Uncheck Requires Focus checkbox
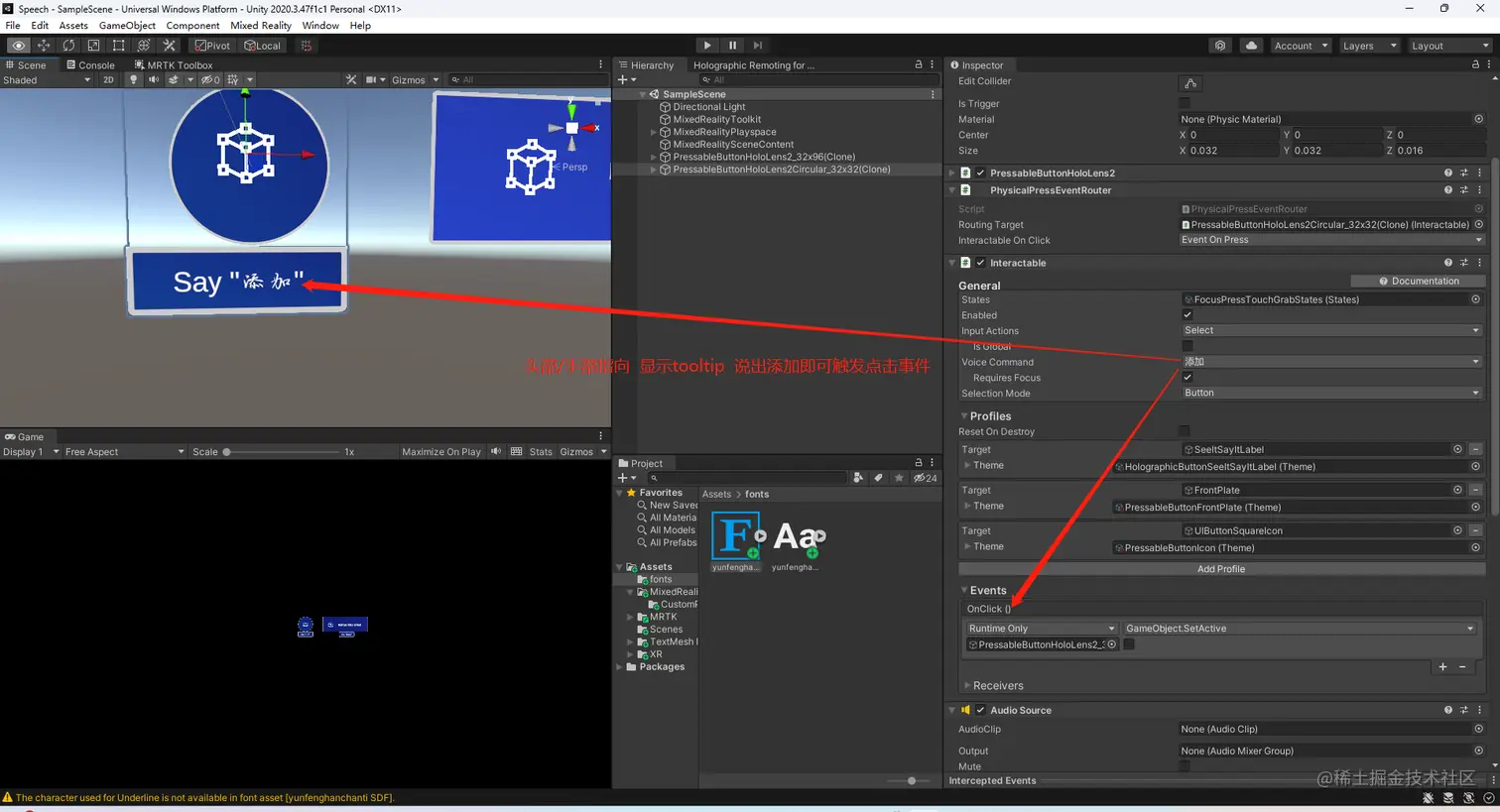1500x812 pixels. [x=1187, y=377]
